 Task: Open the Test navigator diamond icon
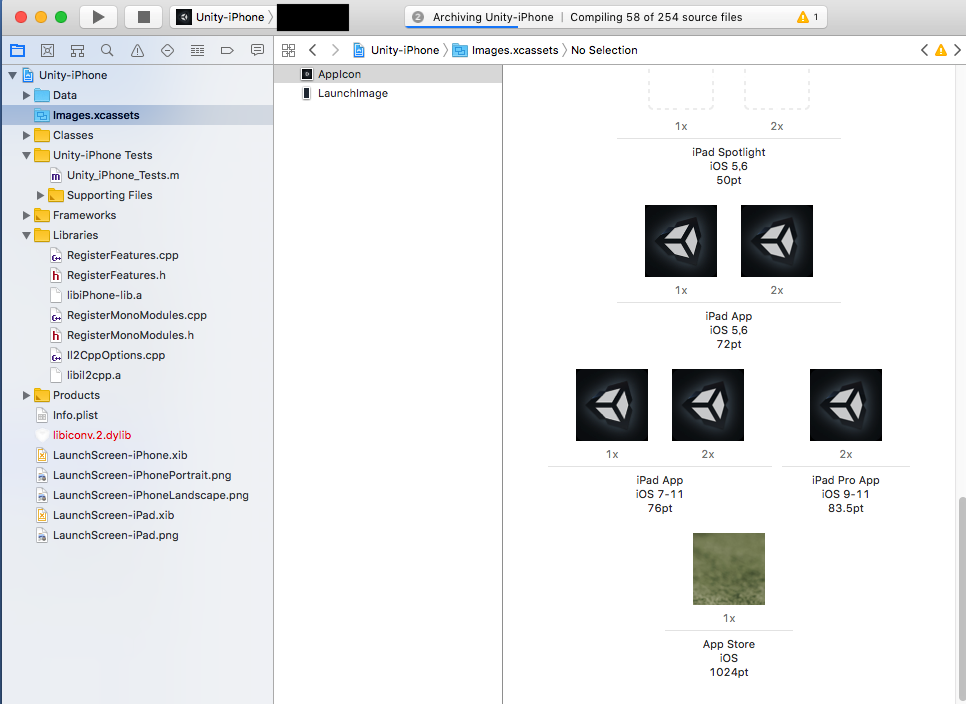click(x=168, y=51)
